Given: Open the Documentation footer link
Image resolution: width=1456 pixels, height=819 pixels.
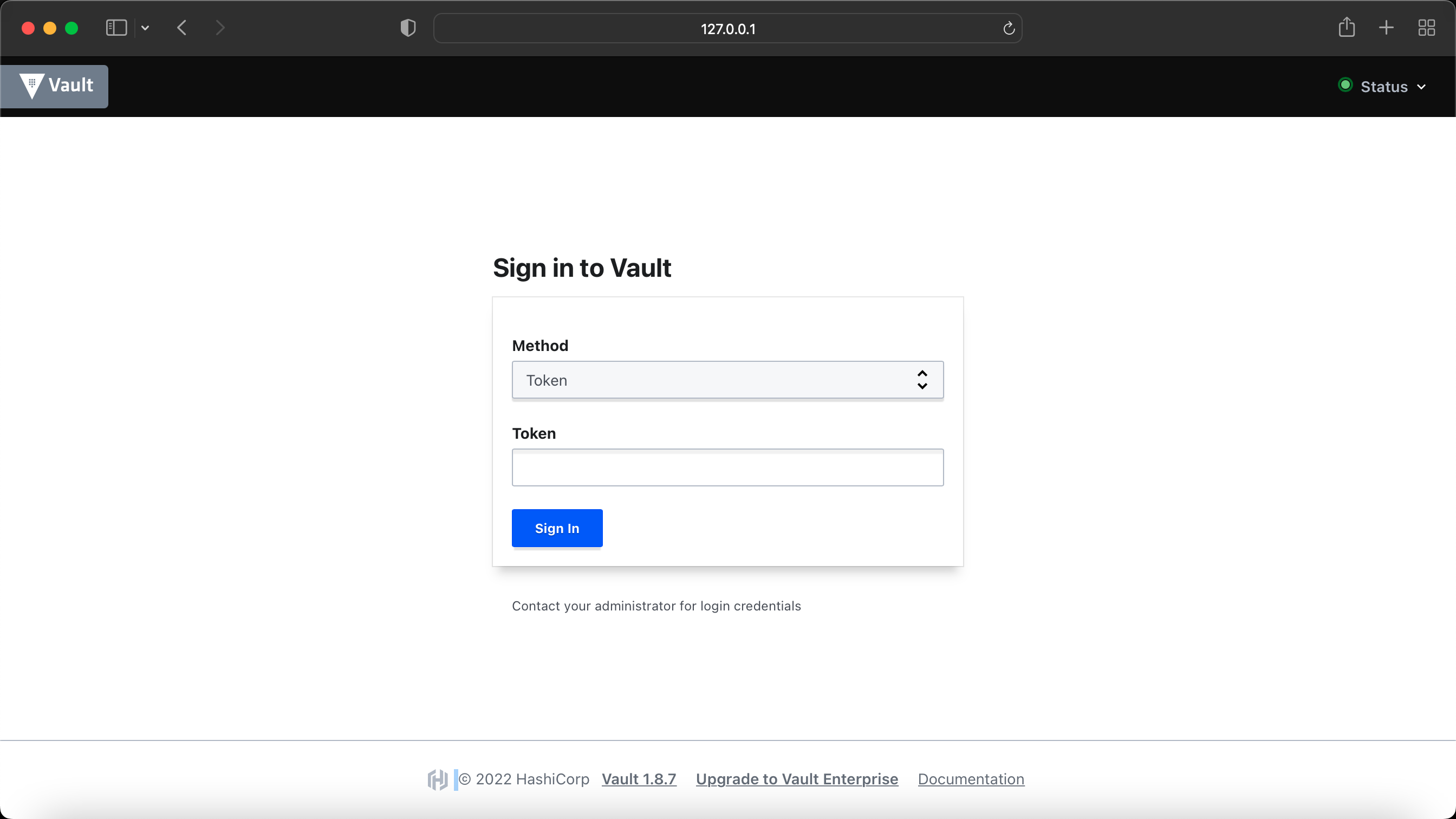Looking at the screenshot, I should (x=971, y=779).
